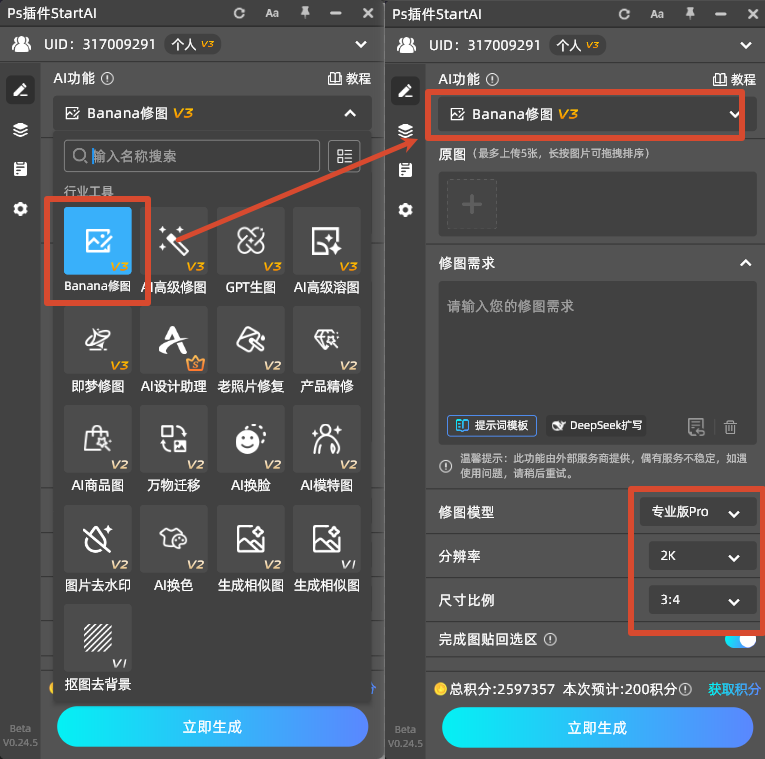
Task: Open the layers sidebar icon in left panel
Action: (x=20, y=130)
